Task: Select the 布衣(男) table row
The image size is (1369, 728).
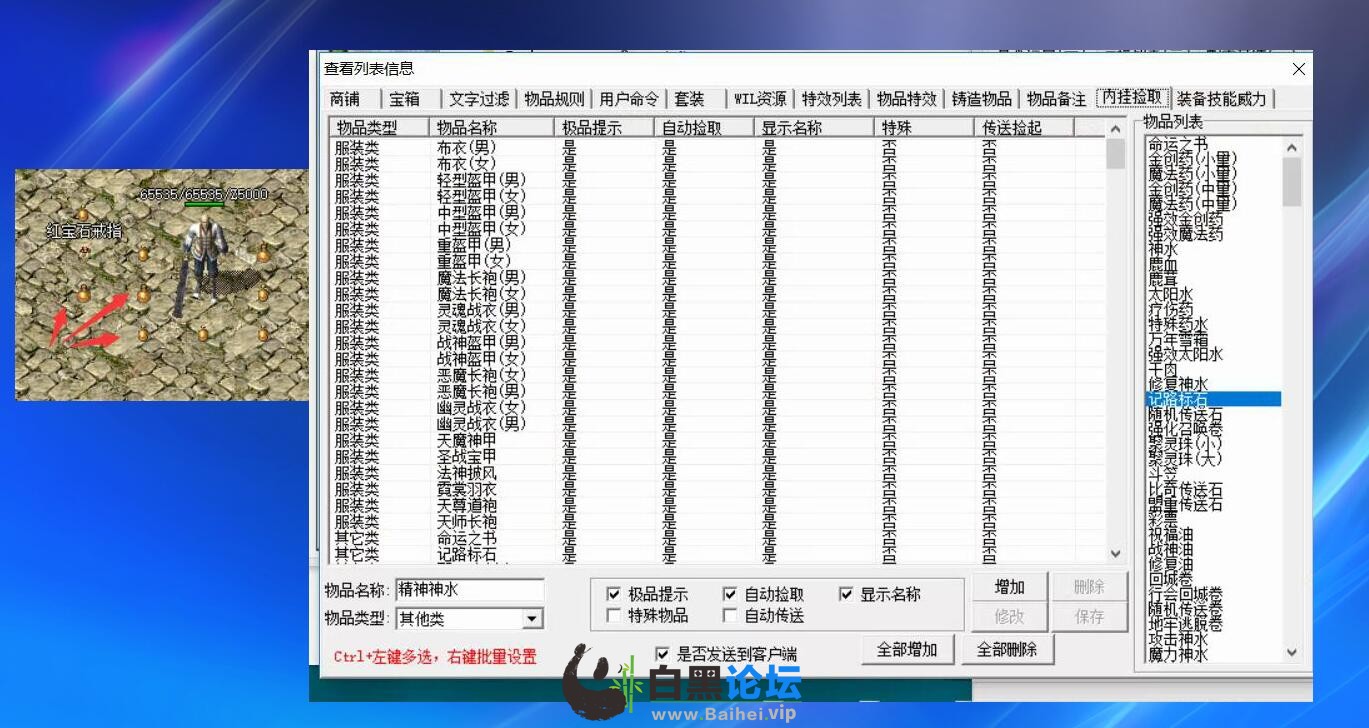Action: pyautogui.click(x=717, y=147)
